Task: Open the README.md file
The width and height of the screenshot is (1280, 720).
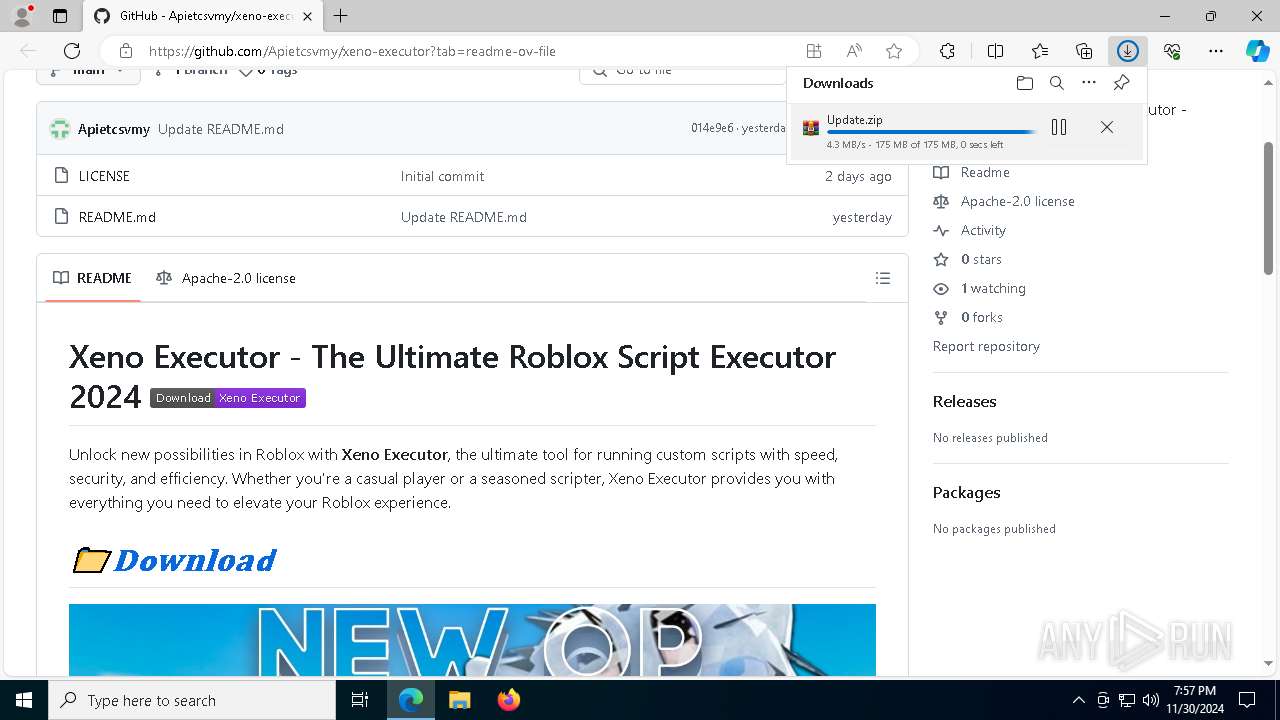Action: pos(117,217)
